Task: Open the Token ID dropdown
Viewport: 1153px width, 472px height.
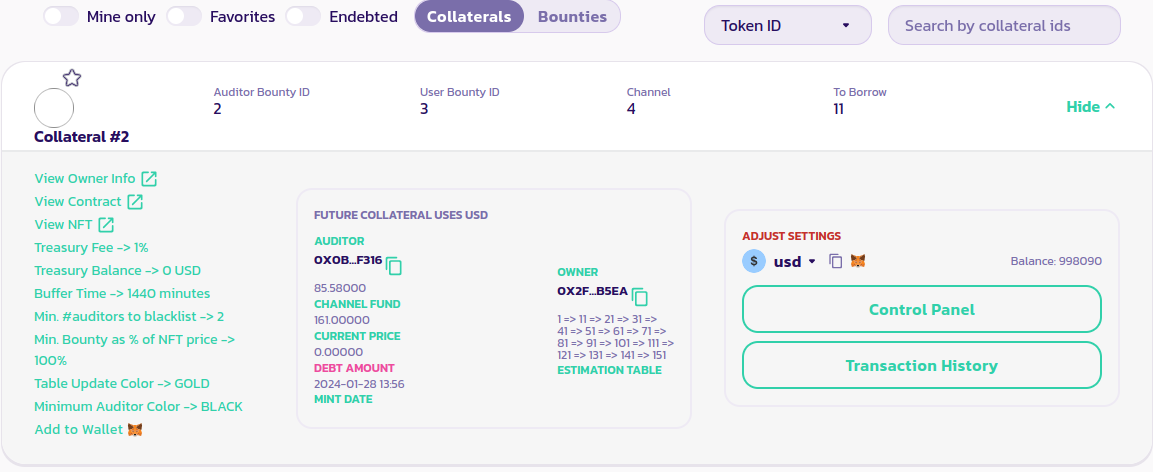Action: coord(787,25)
